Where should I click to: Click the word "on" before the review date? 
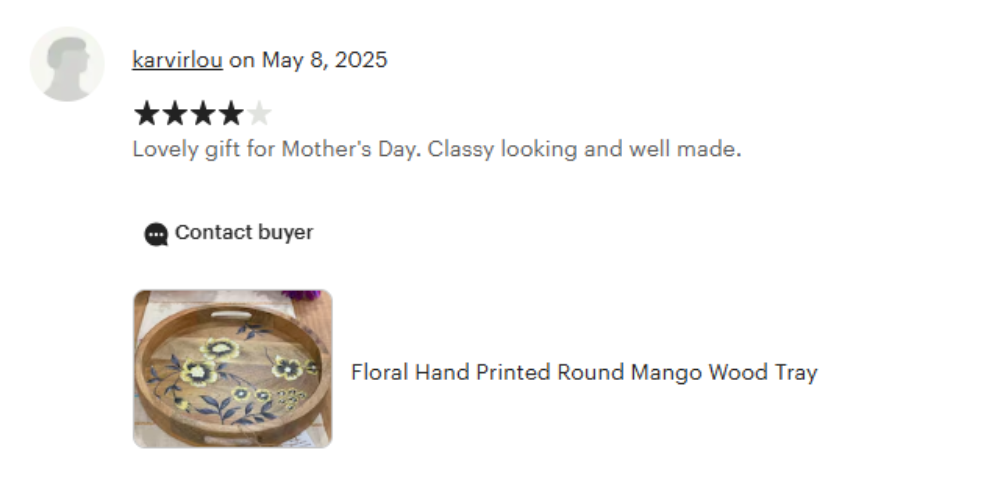tap(241, 60)
